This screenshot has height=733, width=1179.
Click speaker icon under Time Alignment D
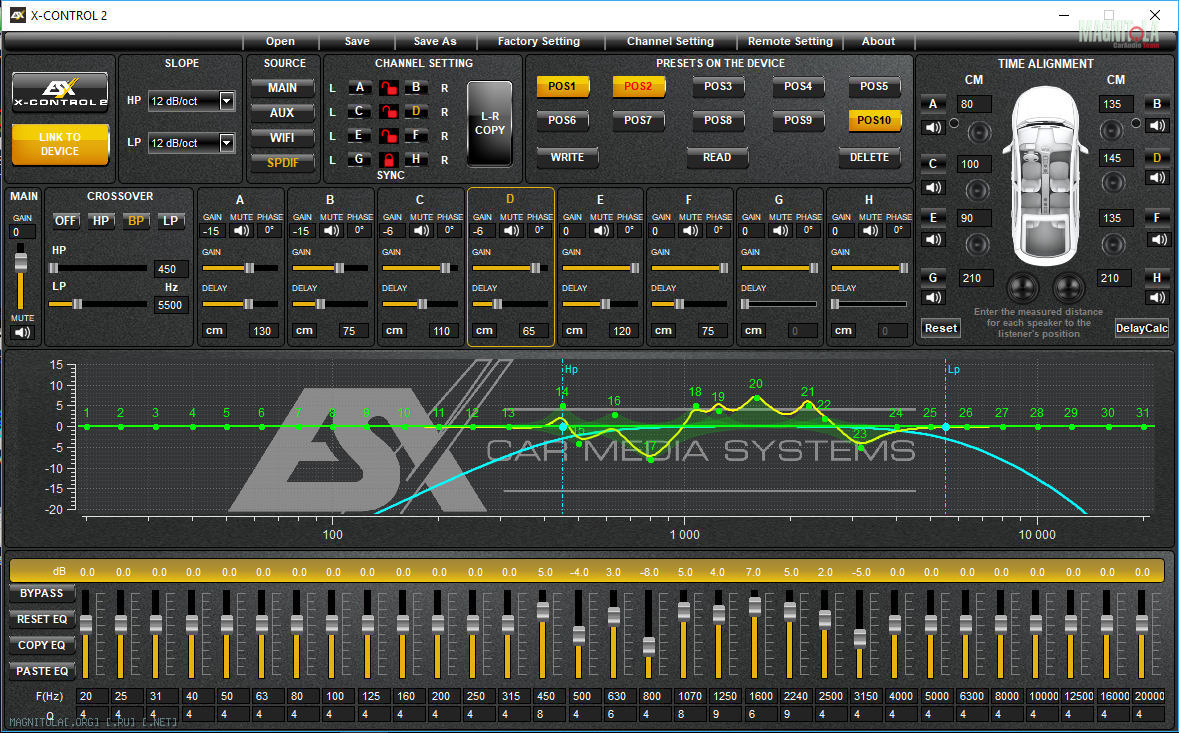pyautogui.click(x=1157, y=177)
